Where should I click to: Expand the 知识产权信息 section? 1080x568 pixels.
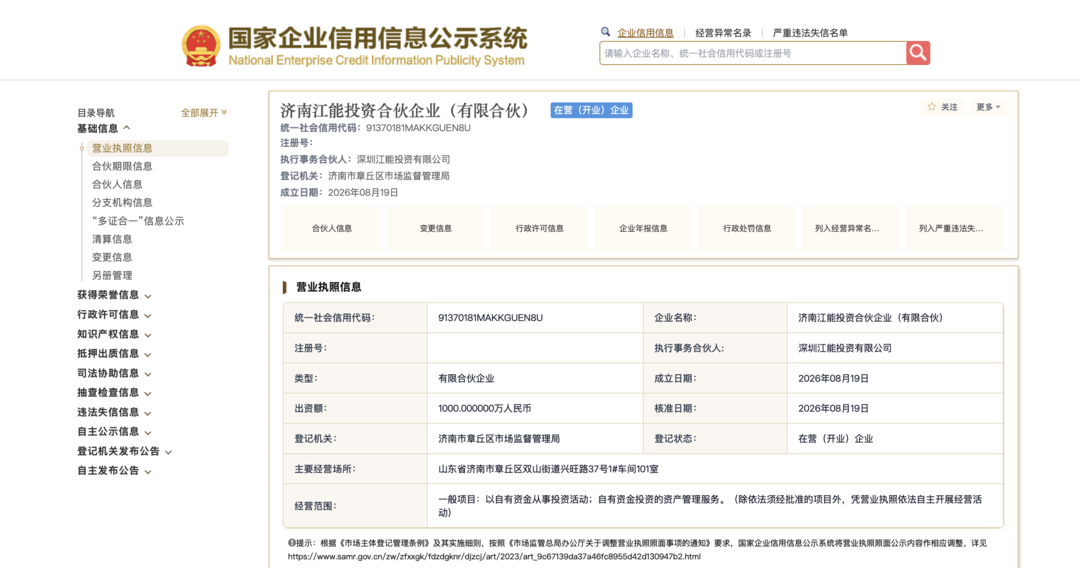[x=114, y=334]
